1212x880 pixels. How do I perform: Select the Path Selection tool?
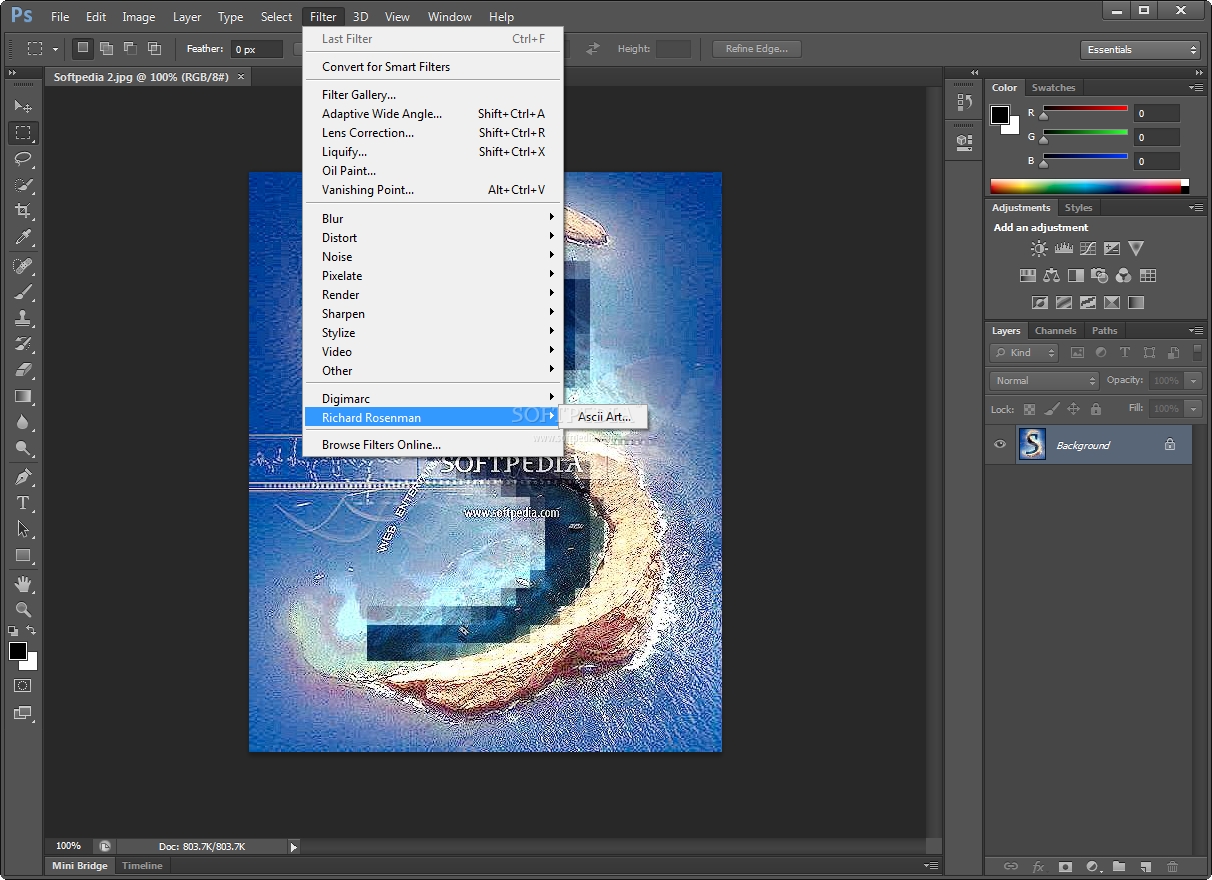[23, 529]
